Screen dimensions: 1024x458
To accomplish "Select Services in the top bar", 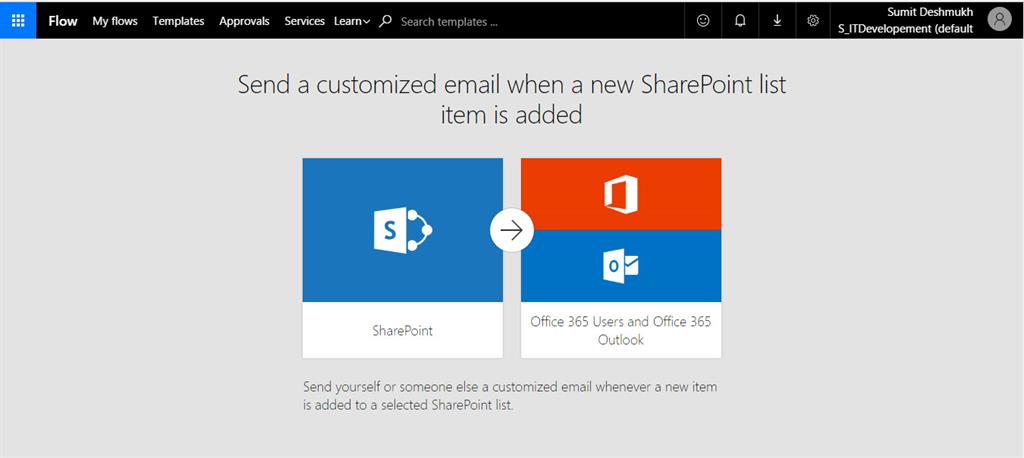I will point(304,21).
